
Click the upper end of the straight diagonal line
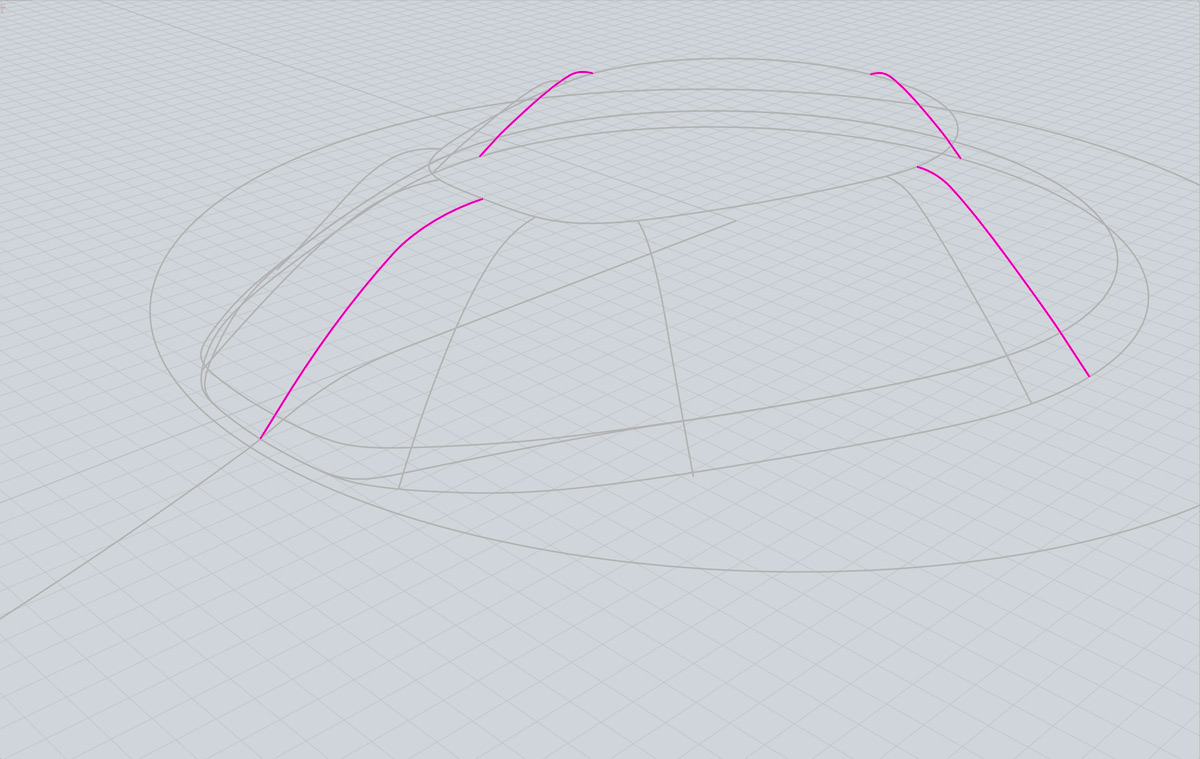coord(735,221)
